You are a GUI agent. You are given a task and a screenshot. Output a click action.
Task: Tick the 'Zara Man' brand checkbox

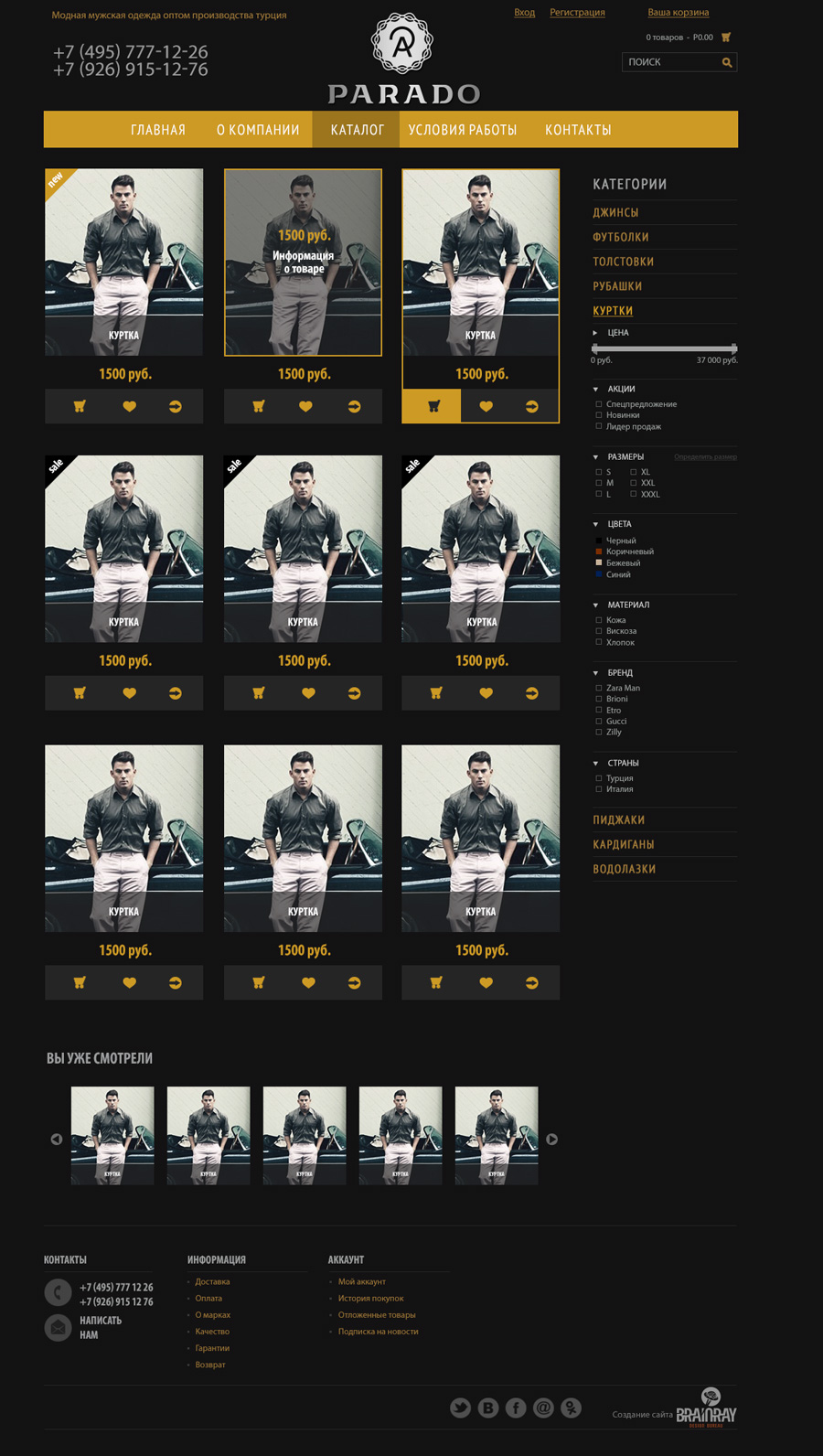point(599,688)
